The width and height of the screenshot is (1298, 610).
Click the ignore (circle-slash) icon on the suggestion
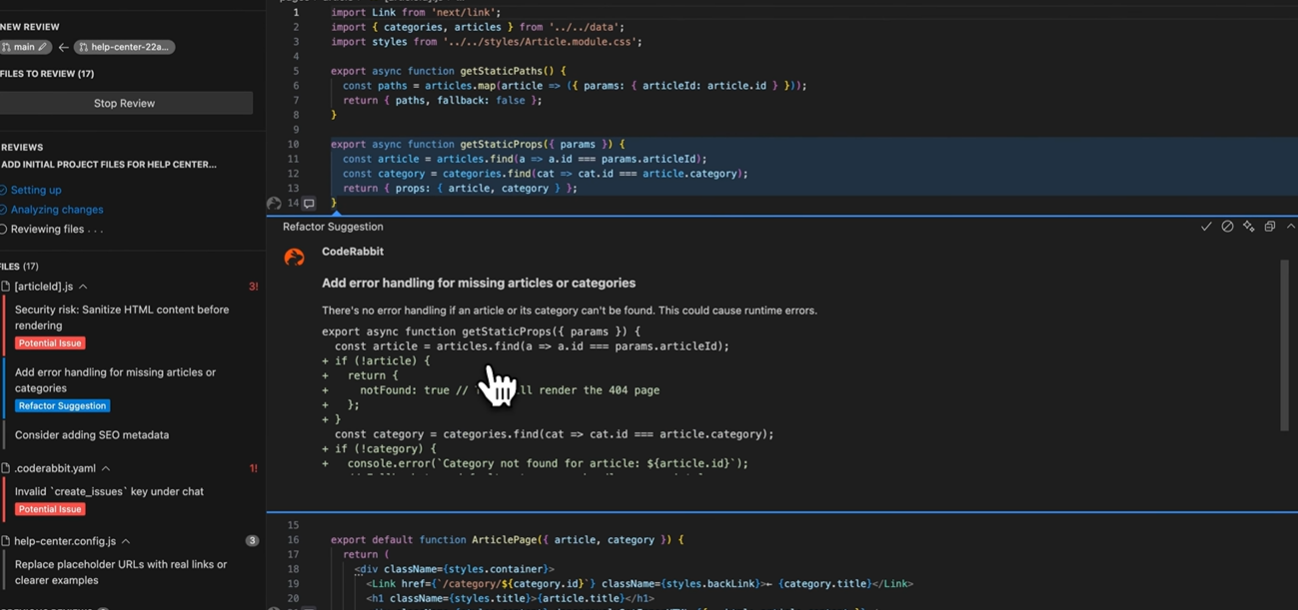[x=1227, y=227]
